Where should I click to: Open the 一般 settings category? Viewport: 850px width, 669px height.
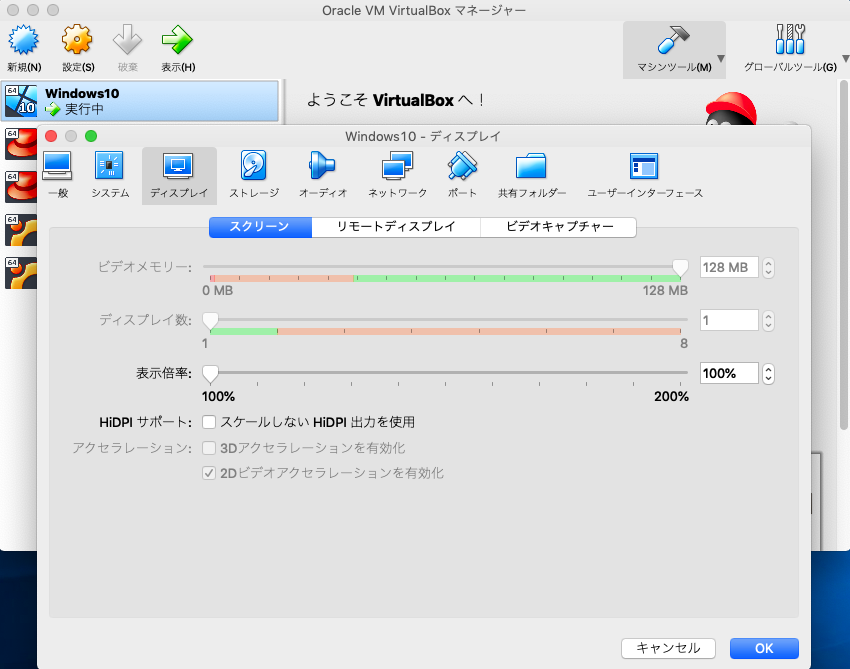point(57,176)
